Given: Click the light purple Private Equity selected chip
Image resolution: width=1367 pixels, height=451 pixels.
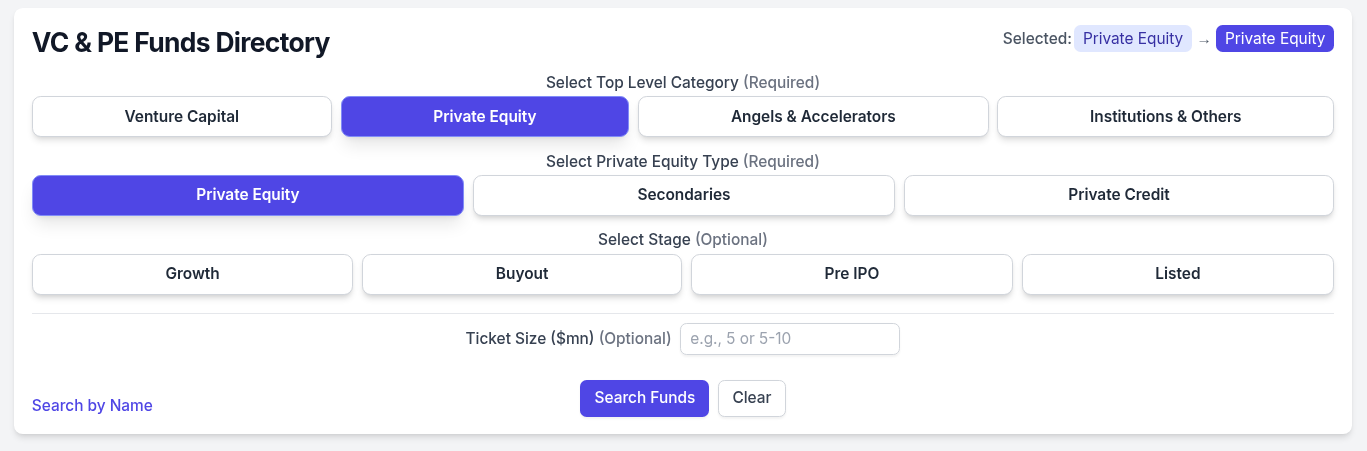Looking at the screenshot, I should pyautogui.click(x=1132, y=39).
